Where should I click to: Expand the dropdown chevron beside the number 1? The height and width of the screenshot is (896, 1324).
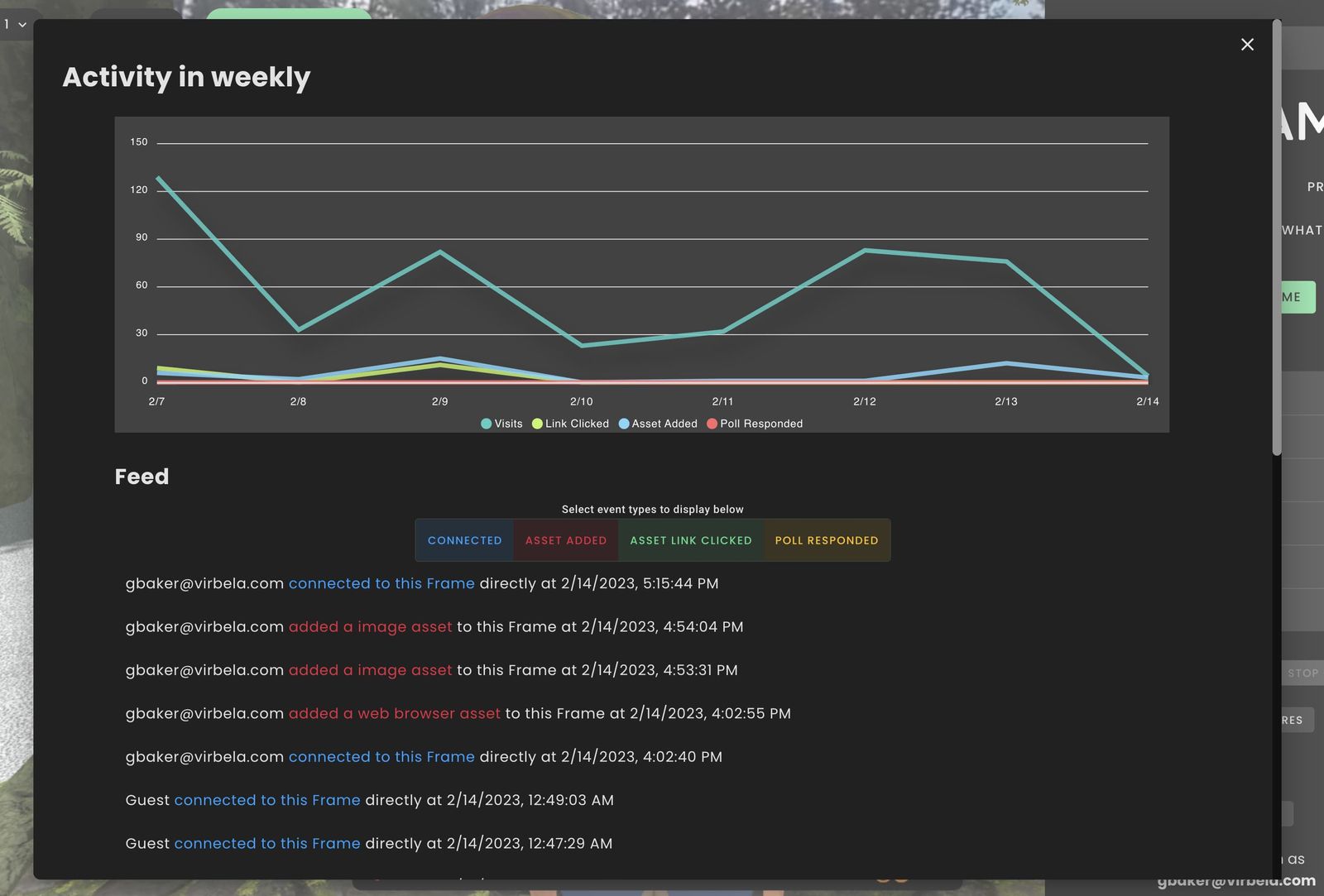22,25
